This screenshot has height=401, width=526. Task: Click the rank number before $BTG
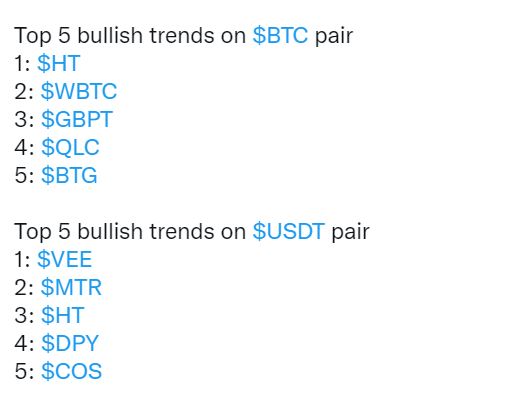pyautogui.click(x=24, y=175)
